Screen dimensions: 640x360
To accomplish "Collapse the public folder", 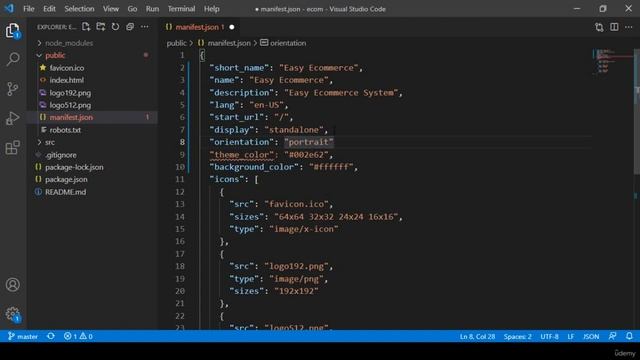I will click(39, 55).
